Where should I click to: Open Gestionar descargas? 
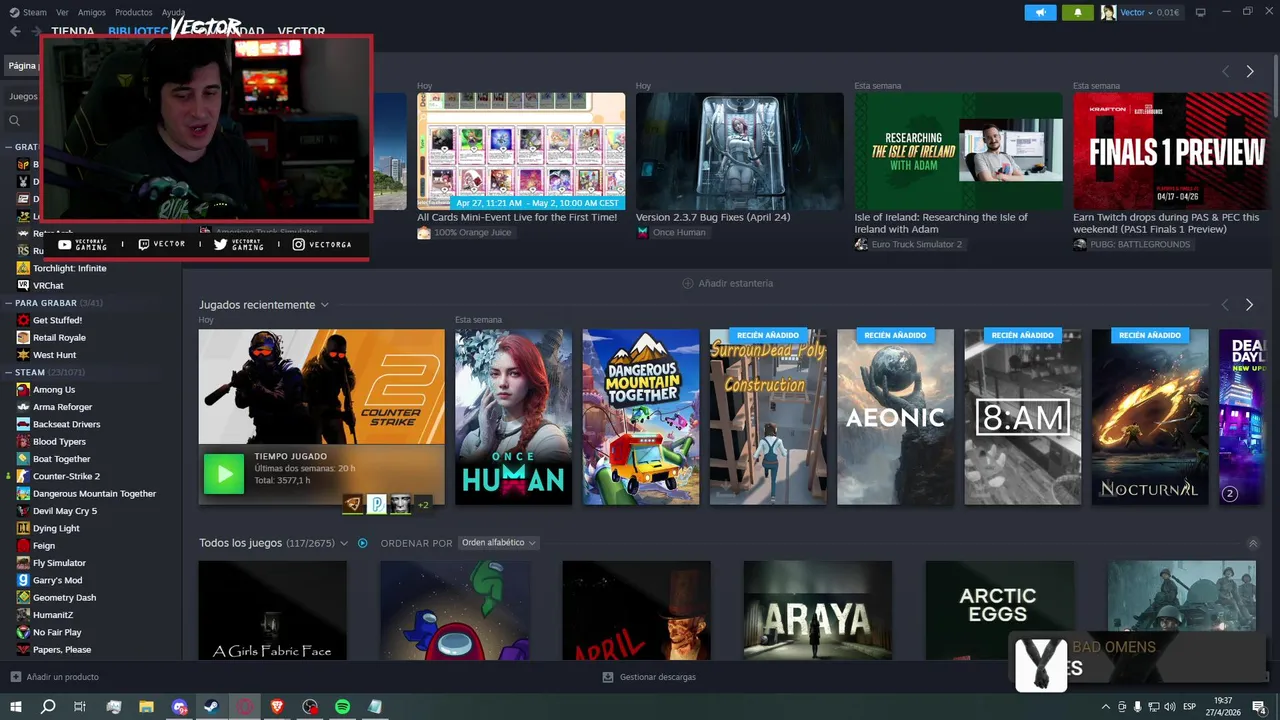pos(649,677)
